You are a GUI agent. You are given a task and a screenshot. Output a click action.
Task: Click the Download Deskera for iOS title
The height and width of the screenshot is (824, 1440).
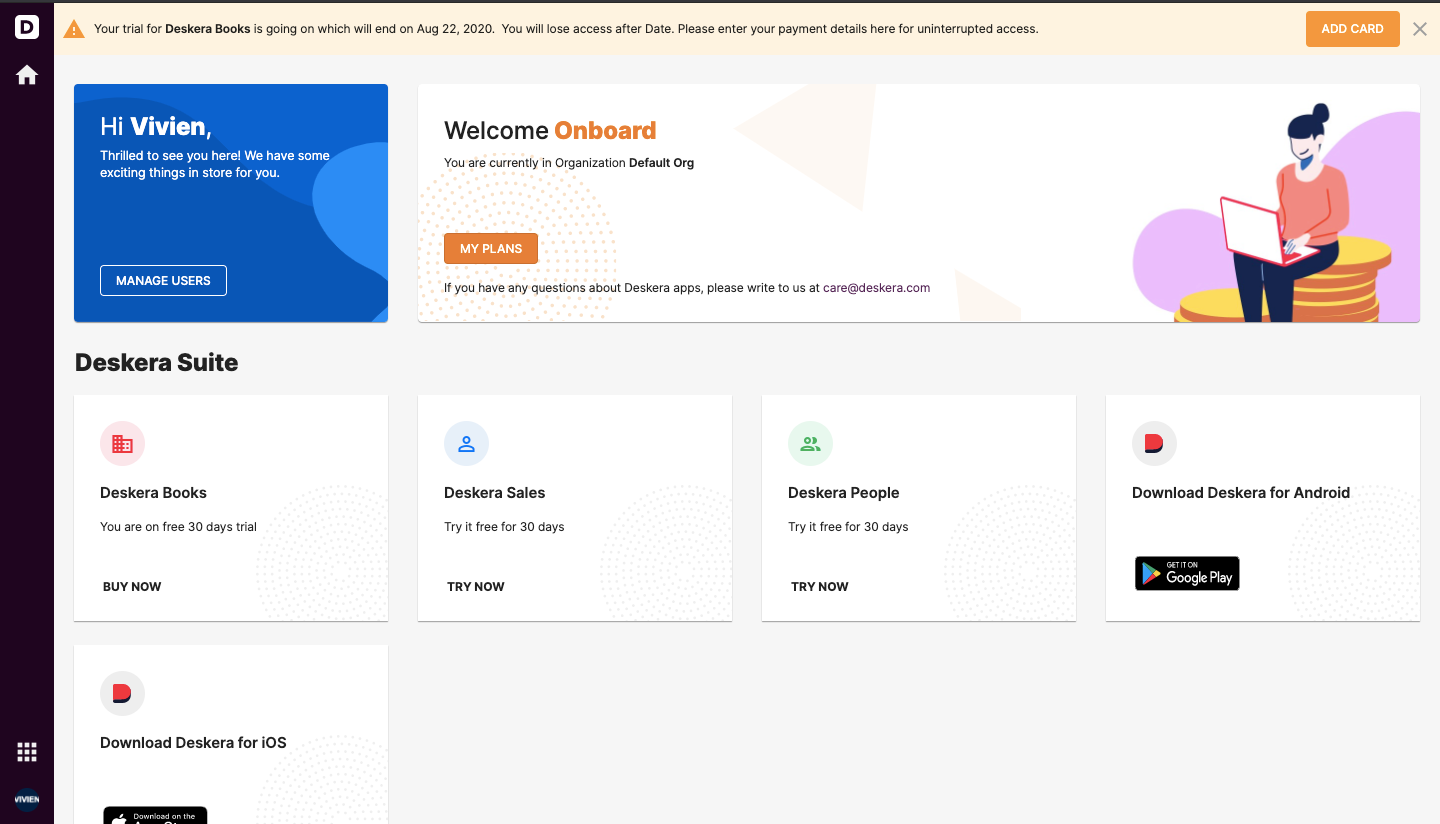pyautogui.click(x=193, y=743)
